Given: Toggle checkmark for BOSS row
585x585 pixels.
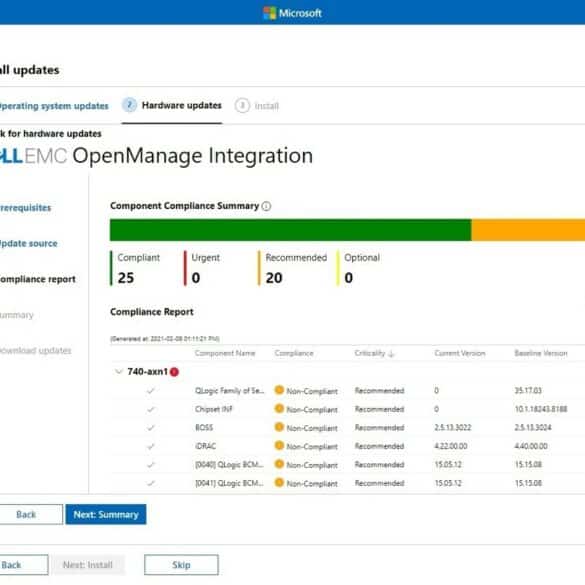Looking at the screenshot, I should [x=151, y=428].
